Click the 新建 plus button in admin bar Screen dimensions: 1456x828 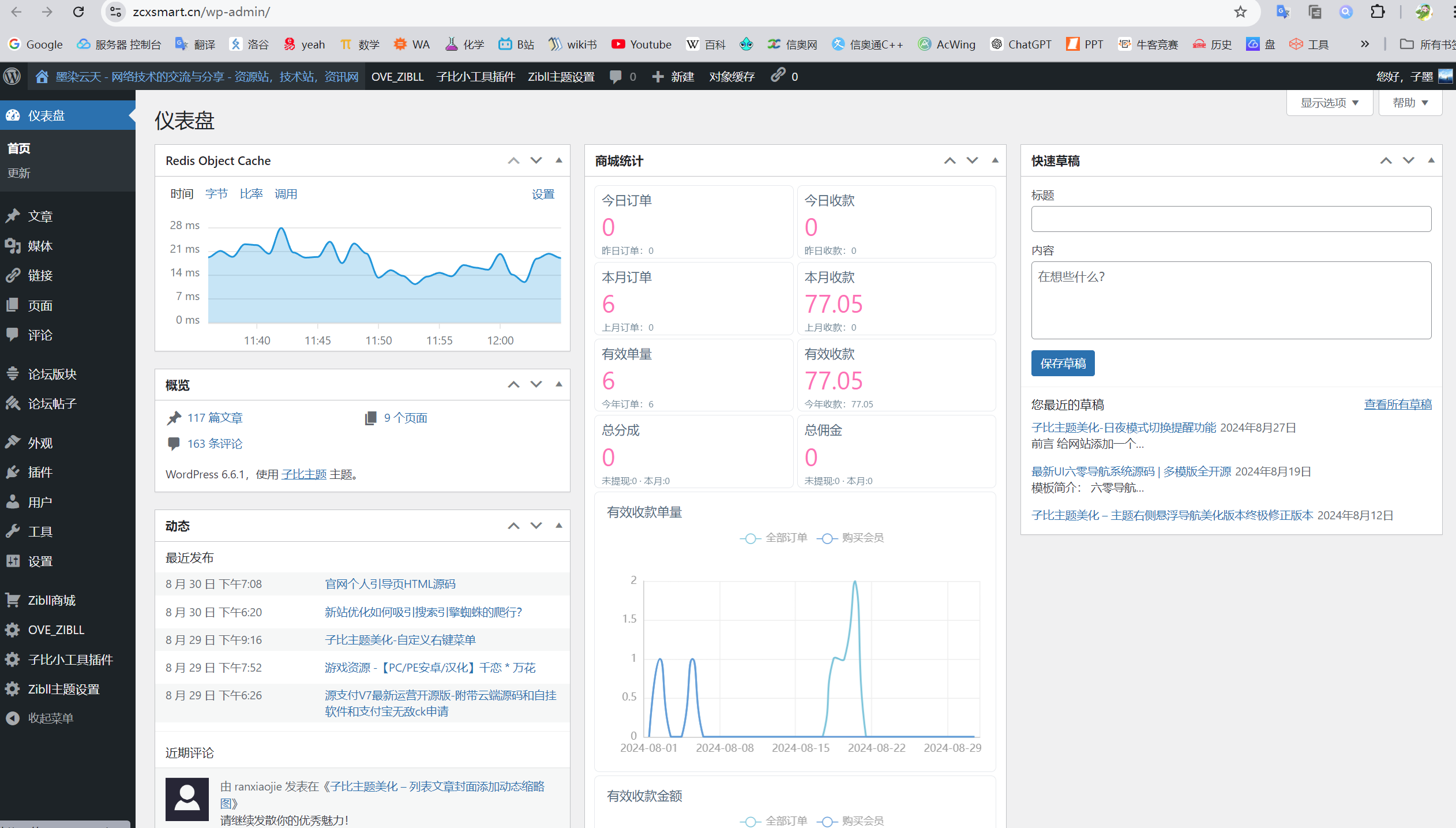(673, 77)
